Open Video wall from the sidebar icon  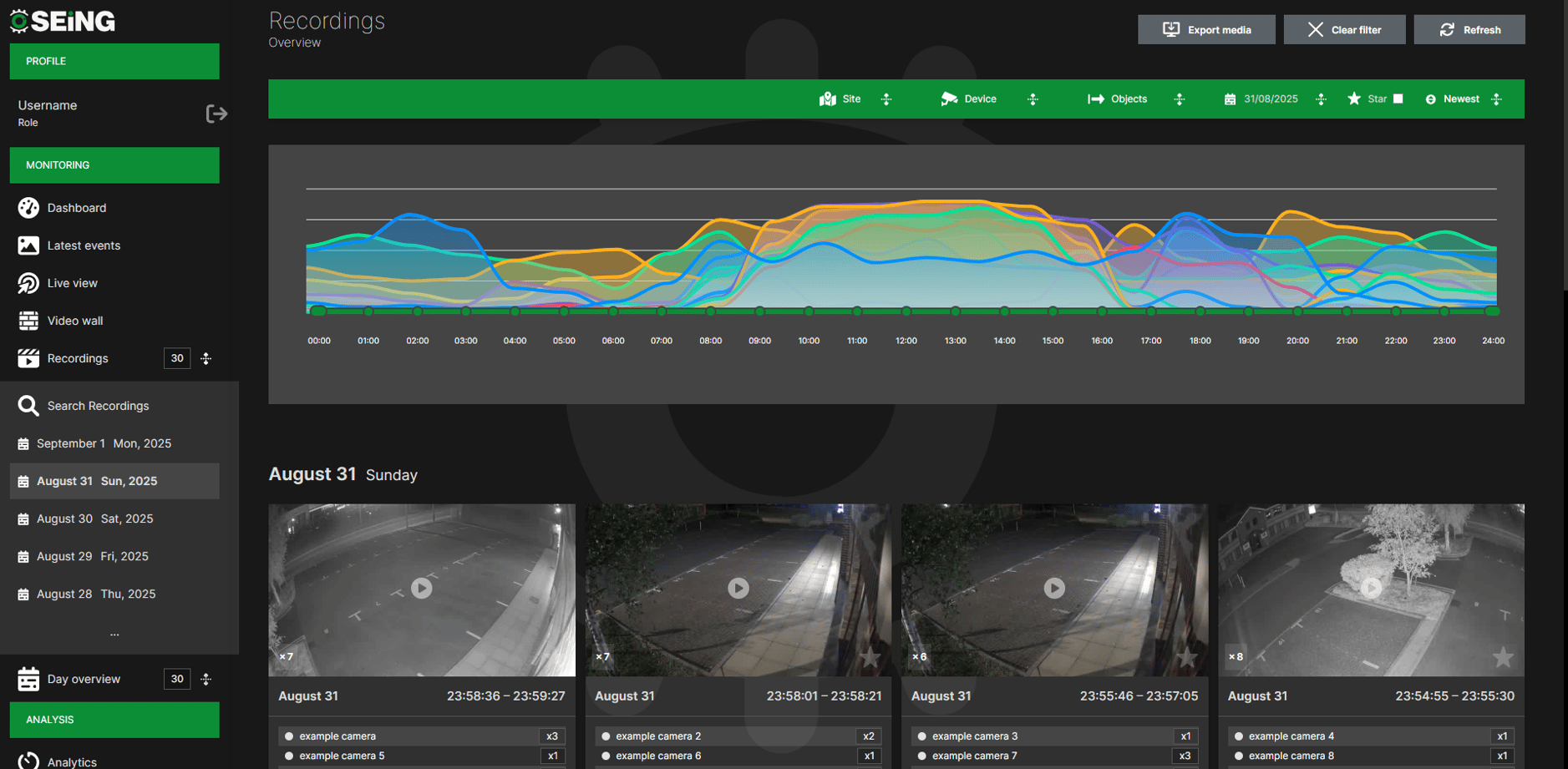[28, 321]
